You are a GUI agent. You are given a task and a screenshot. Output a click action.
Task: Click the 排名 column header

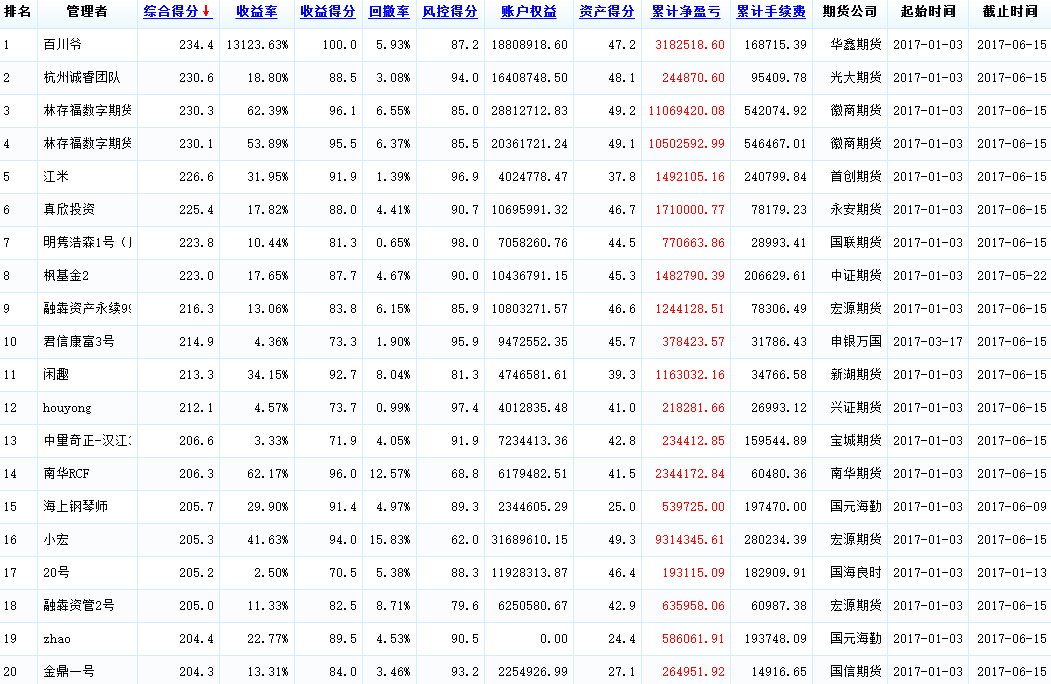pyautogui.click(x=17, y=11)
